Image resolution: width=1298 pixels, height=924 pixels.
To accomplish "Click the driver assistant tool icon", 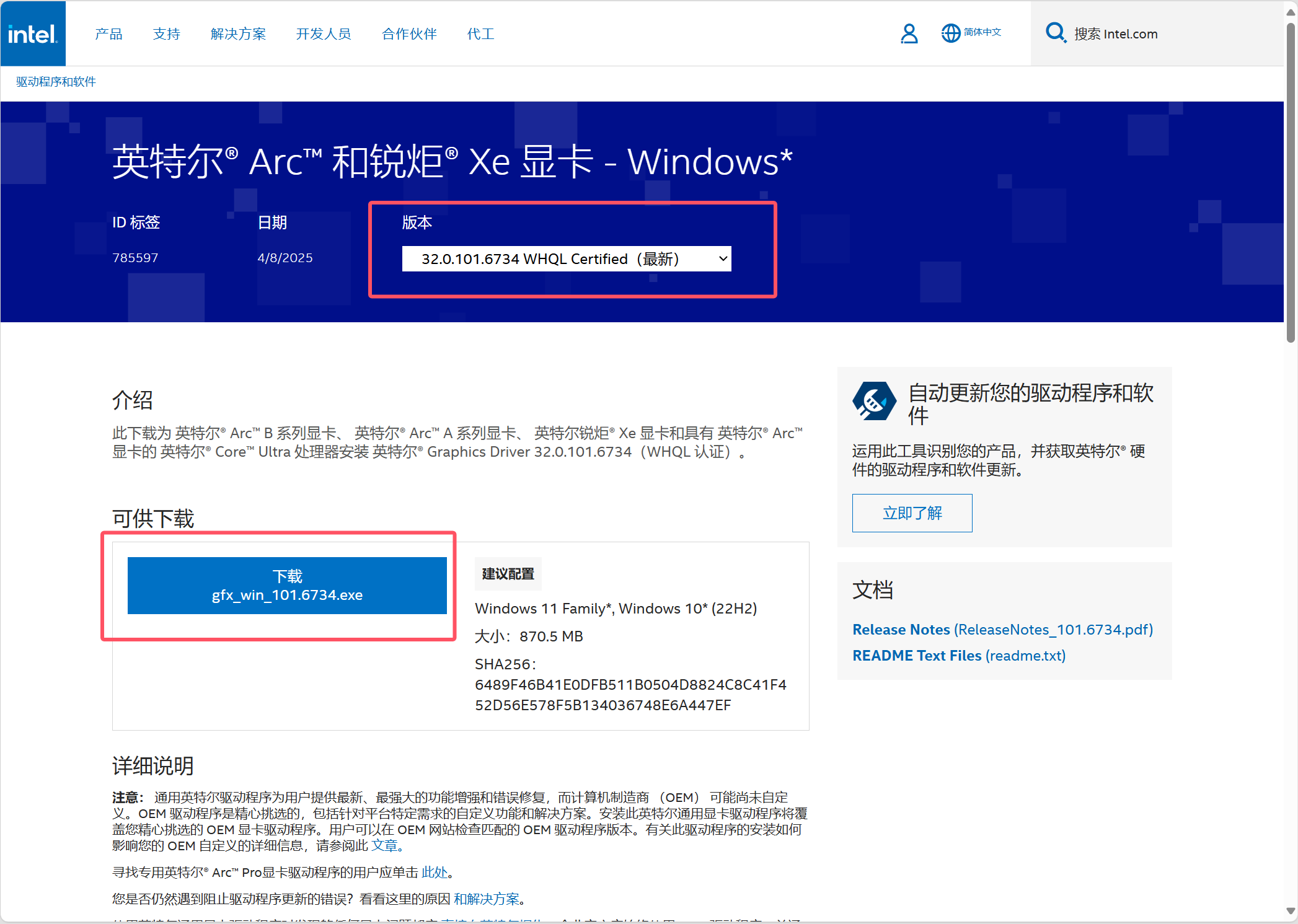I will point(874,401).
